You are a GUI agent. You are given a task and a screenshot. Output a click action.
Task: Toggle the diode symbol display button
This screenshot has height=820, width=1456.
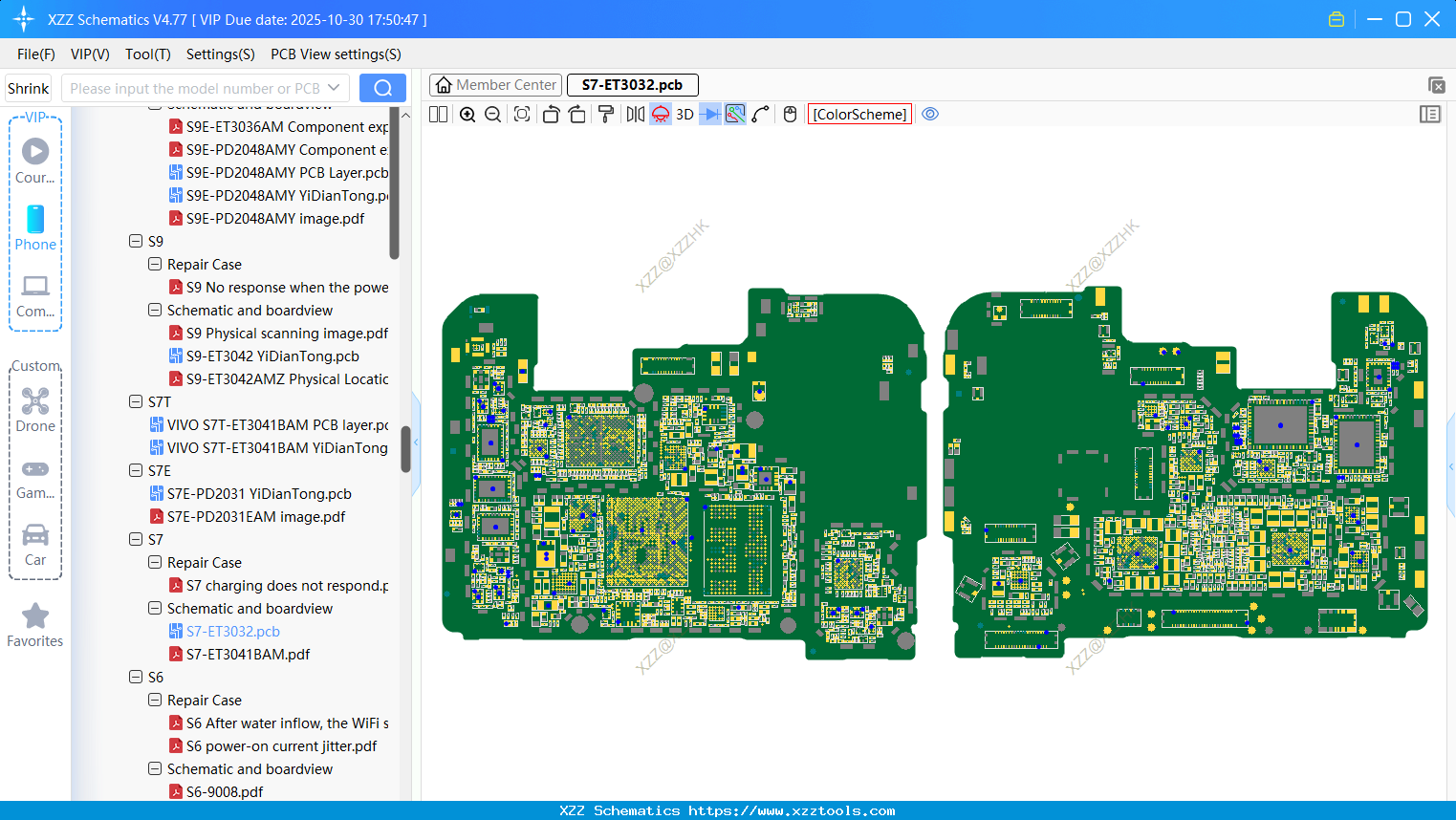pos(710,115)
